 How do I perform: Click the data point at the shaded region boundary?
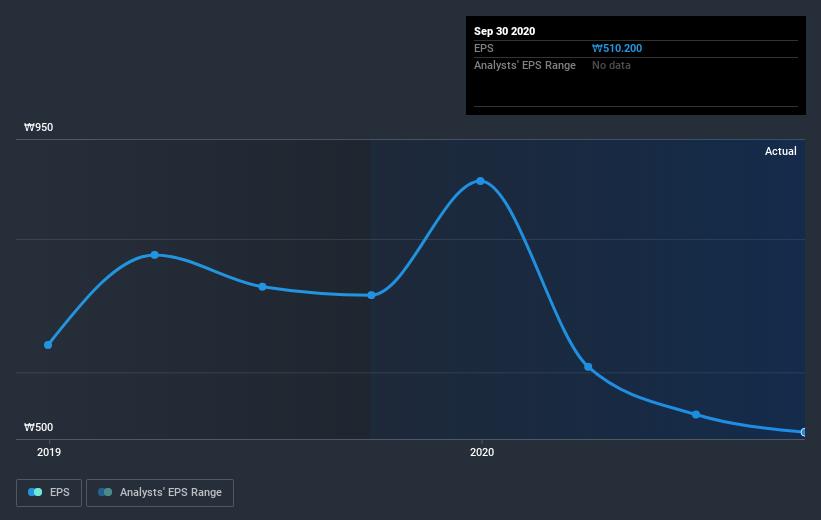[x=371, y=295]
